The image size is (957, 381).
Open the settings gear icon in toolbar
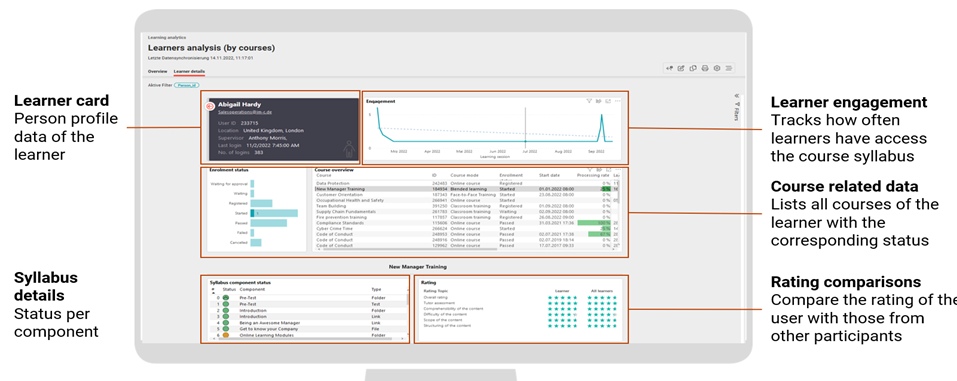(717, 68)
